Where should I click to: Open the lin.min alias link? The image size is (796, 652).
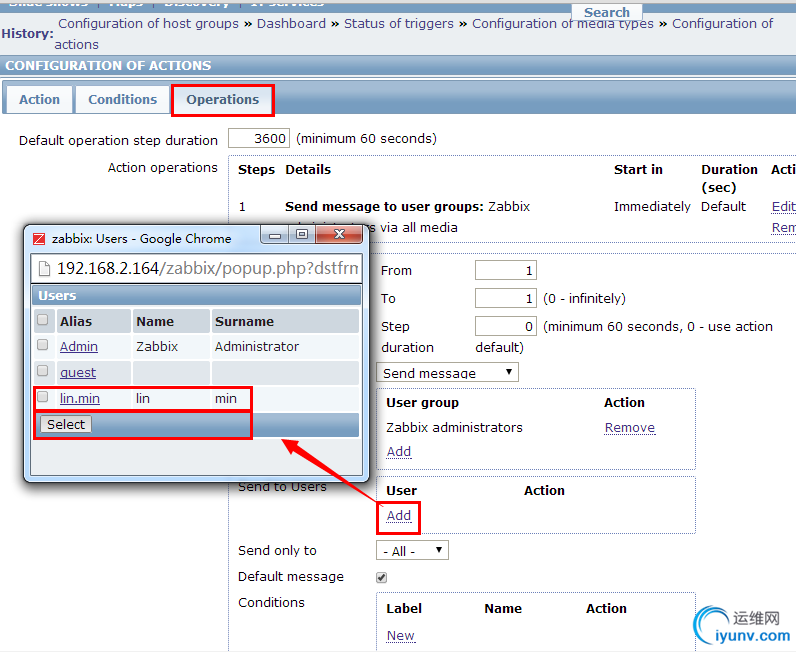coord(80,399)
